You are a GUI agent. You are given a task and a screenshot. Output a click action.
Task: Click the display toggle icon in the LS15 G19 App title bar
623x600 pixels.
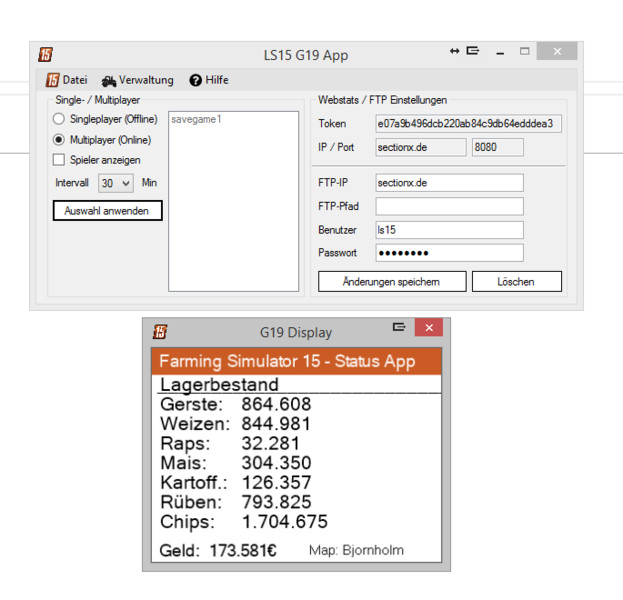[x=473, y=51]
